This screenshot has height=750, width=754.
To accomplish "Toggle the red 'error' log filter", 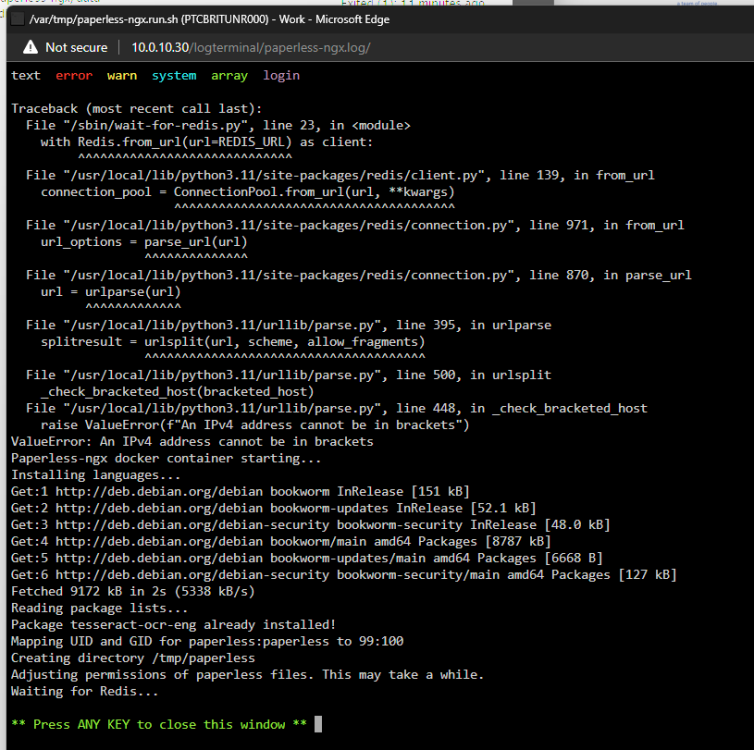I will pyautogui.click(x=74, y=75).
